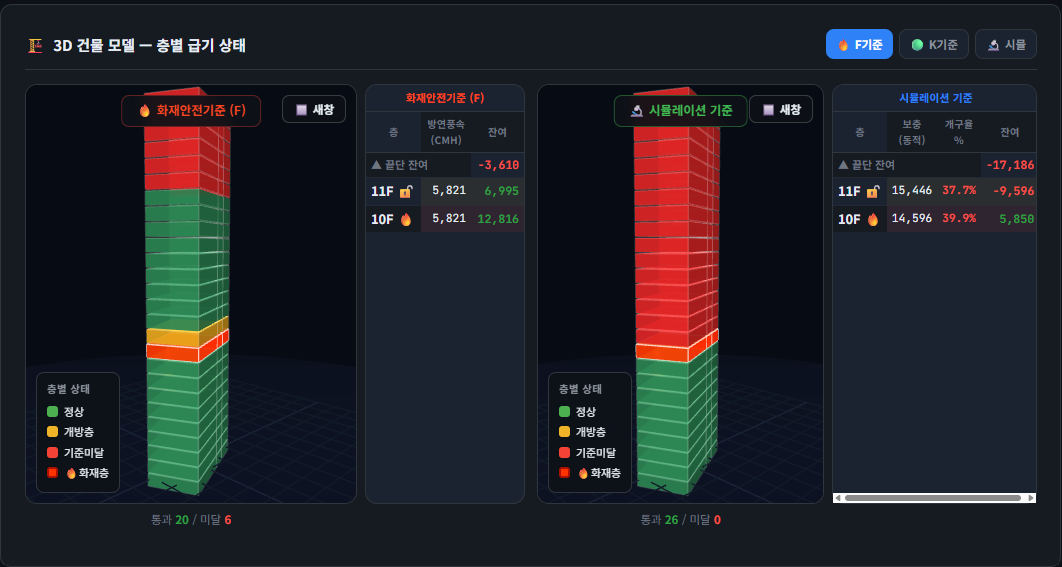Click the 6,995 value in 11F row

[x=502, y=192]
